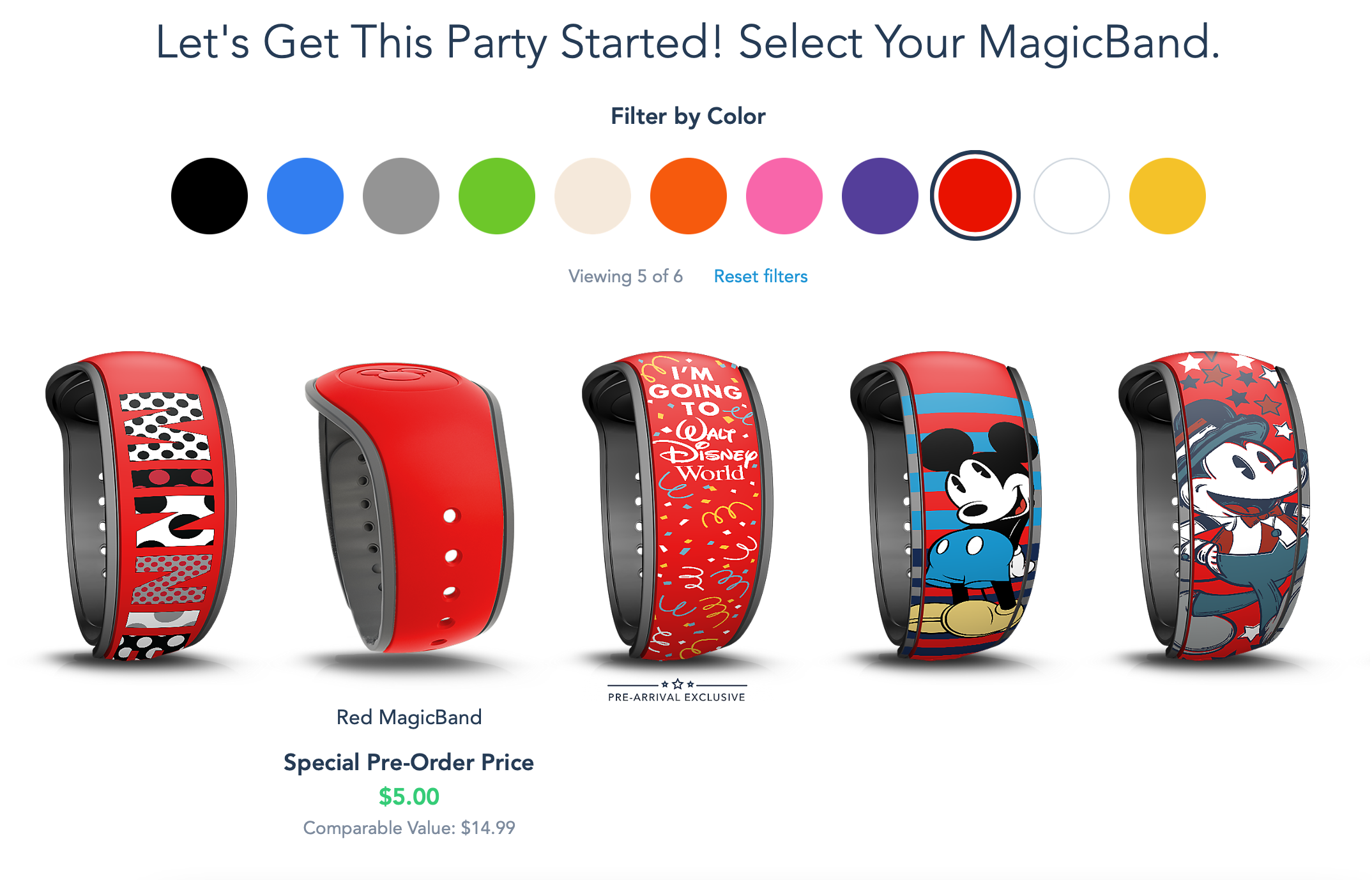Filter by the yellow color swatch
The height and width of the screenshot is (880, 1372).
[1168, 196]
